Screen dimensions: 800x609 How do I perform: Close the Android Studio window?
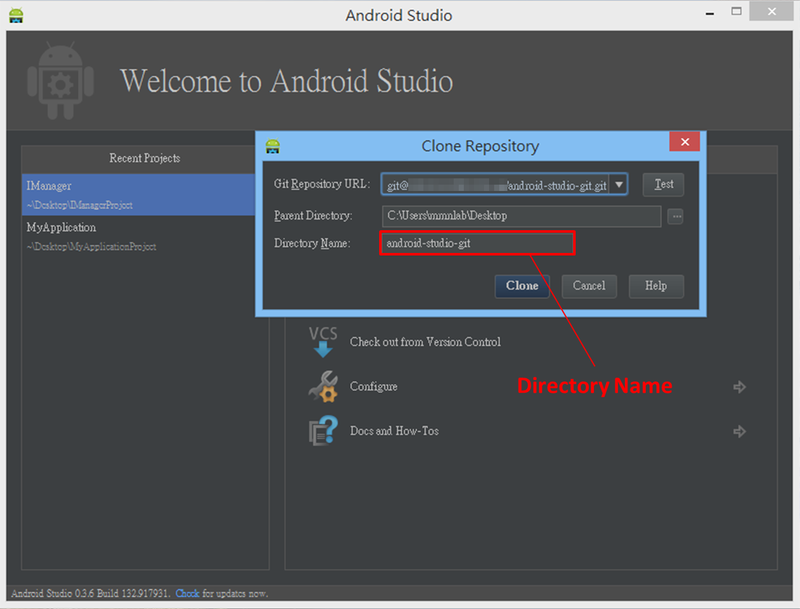[x=771, y=11]
